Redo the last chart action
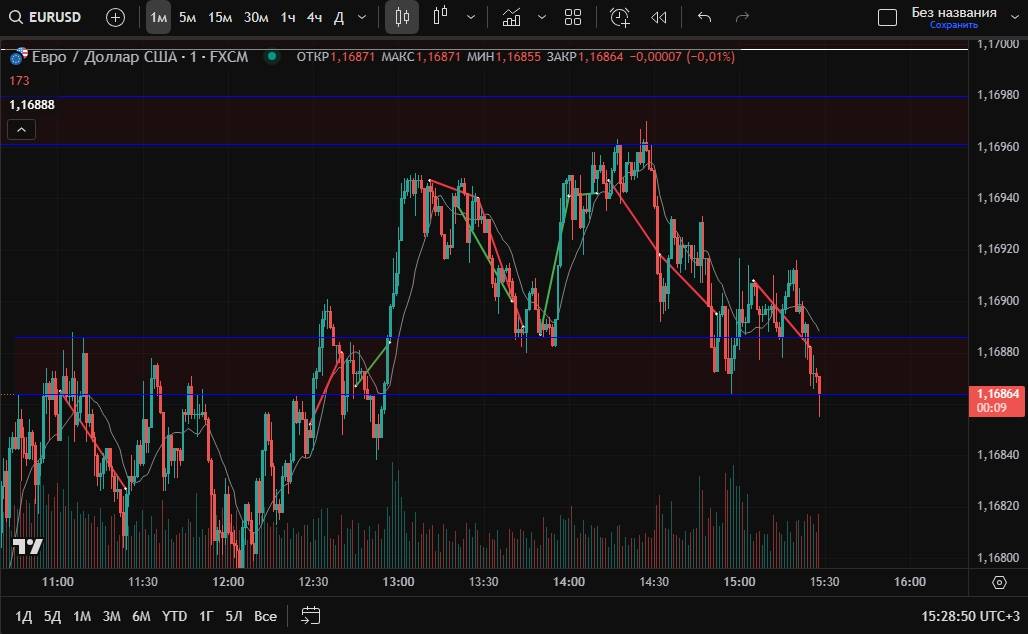 pos(742,17)
